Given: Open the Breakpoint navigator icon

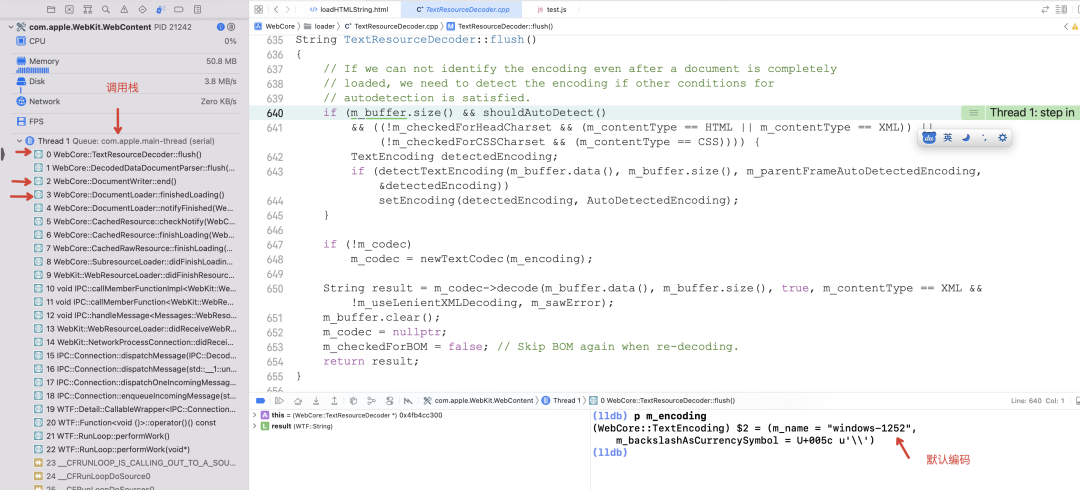Looking at the screenshot, I should point(179,10).
